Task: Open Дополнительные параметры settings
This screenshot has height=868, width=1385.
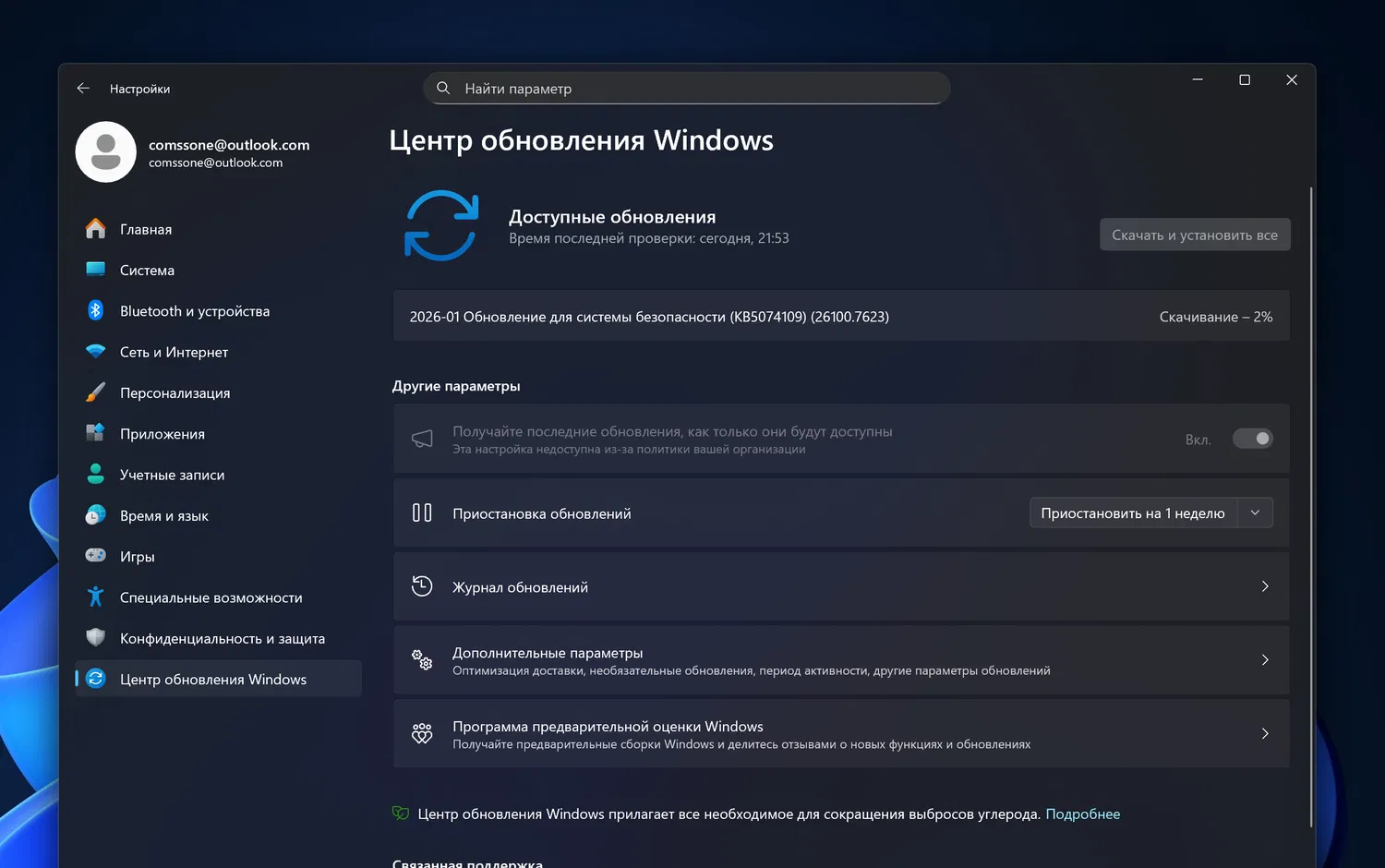Action: 841,659
